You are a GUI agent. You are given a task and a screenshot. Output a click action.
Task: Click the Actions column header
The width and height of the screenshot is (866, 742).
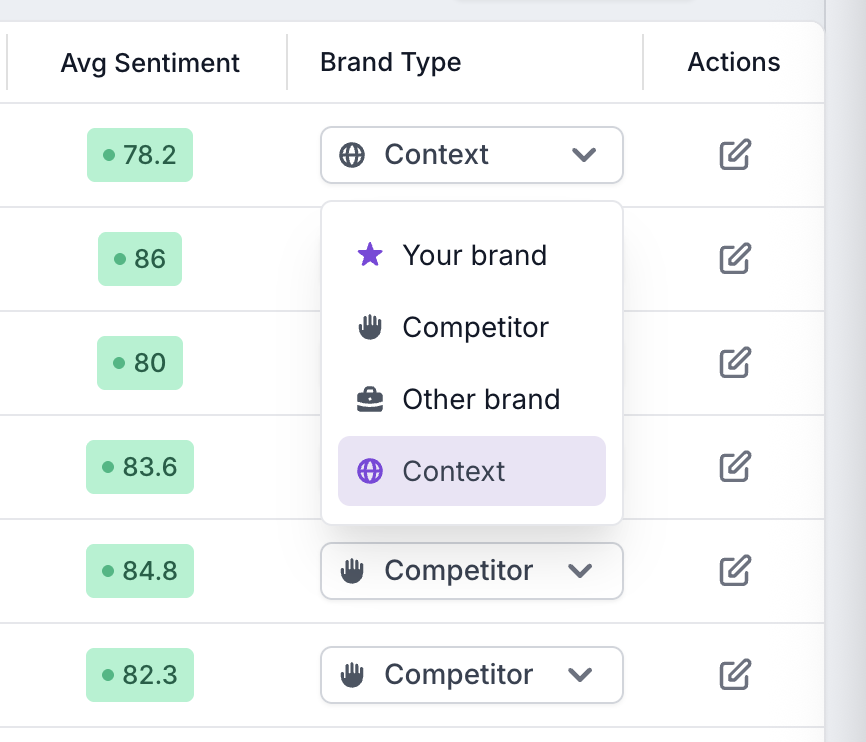pyautogui.click(x=733, y=62)
